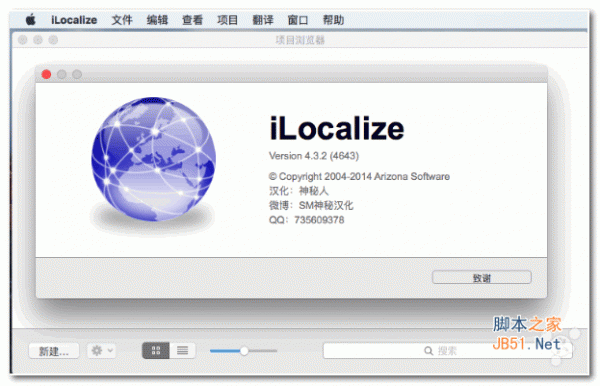Open the Apple menu
The height and width of the screenshot is (386, 600).
pos(31,20)
